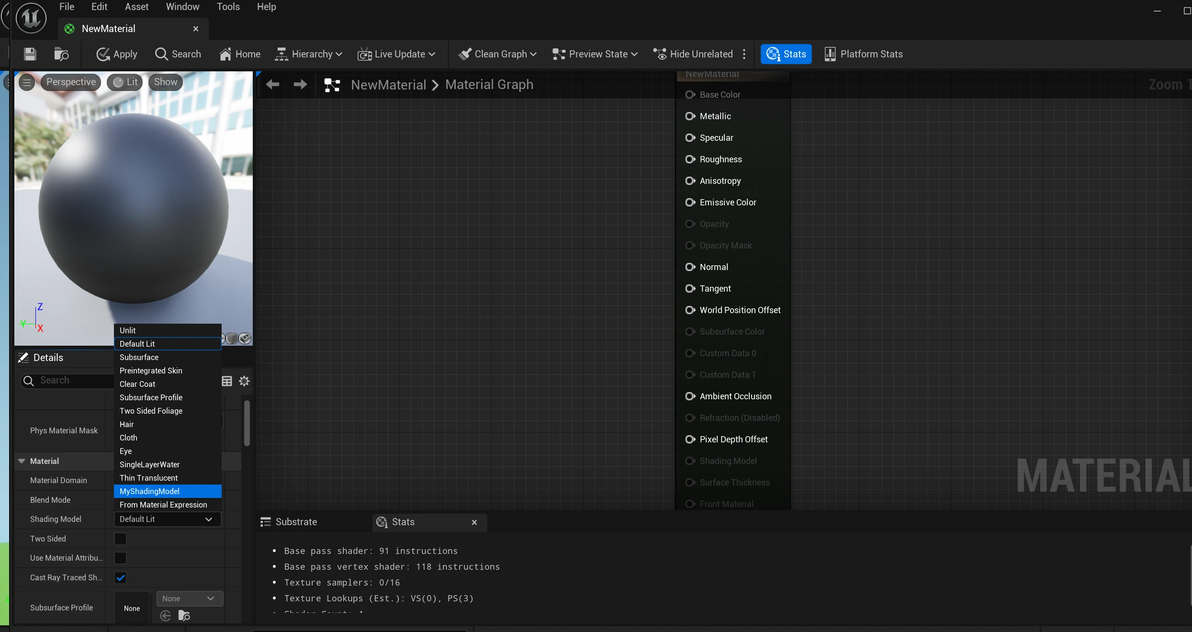Uncheck Cast Ray Traced Shadows
The height and width of the screenshot is (632, 1192).
[120, 578]
